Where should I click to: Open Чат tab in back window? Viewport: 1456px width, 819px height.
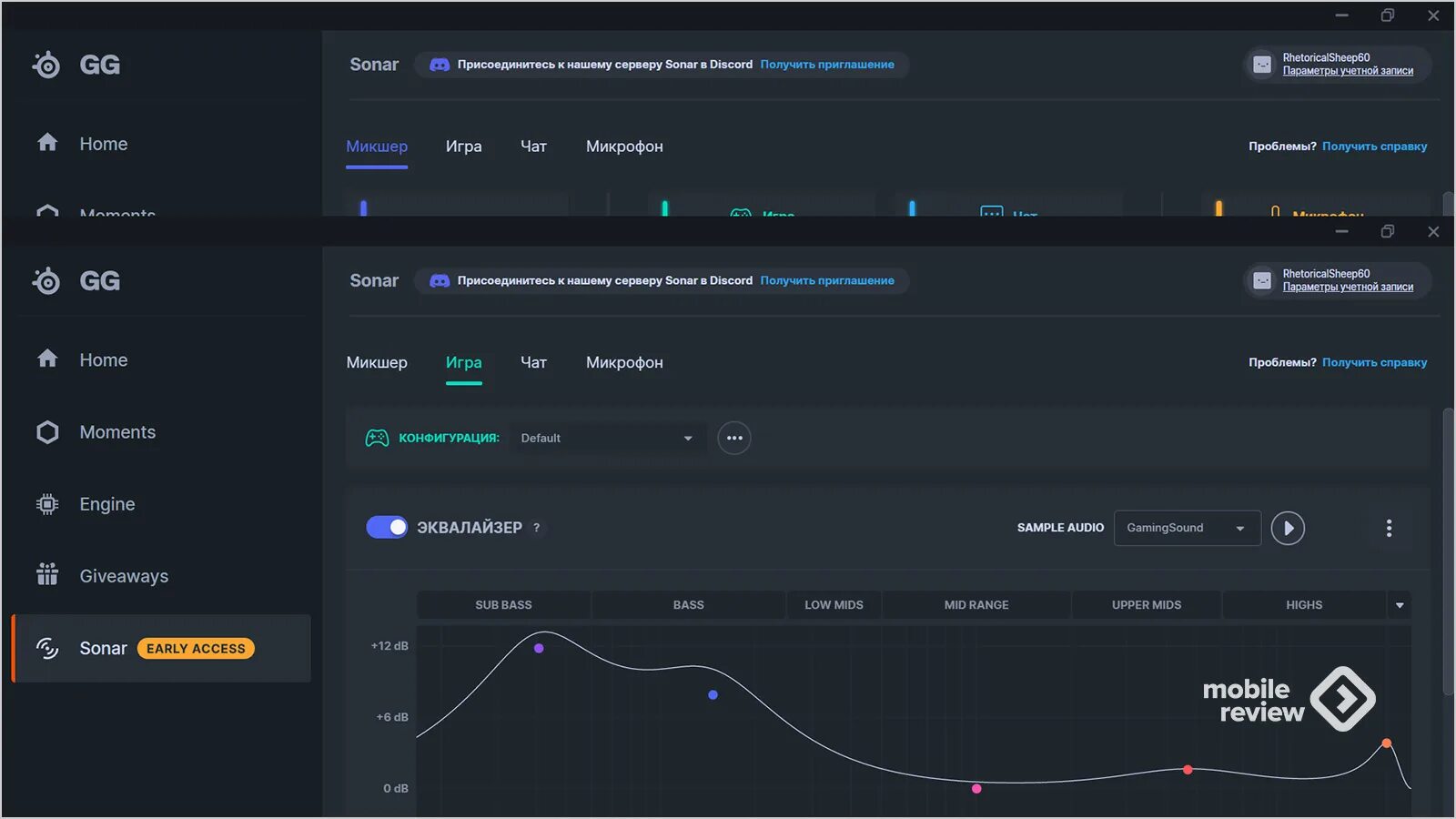tap(533, 147)
